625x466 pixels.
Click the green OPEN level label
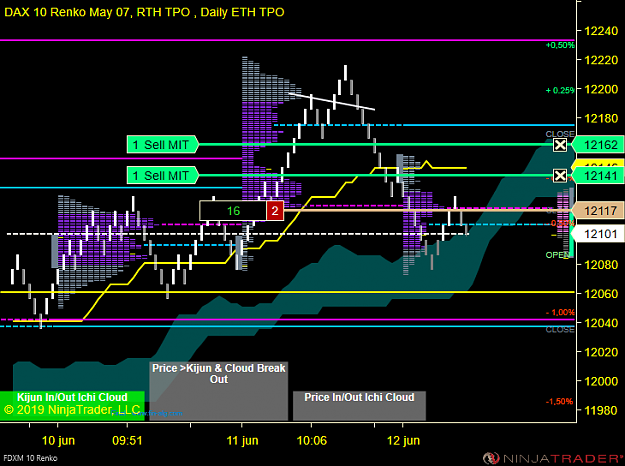click(x=558, y=255)
